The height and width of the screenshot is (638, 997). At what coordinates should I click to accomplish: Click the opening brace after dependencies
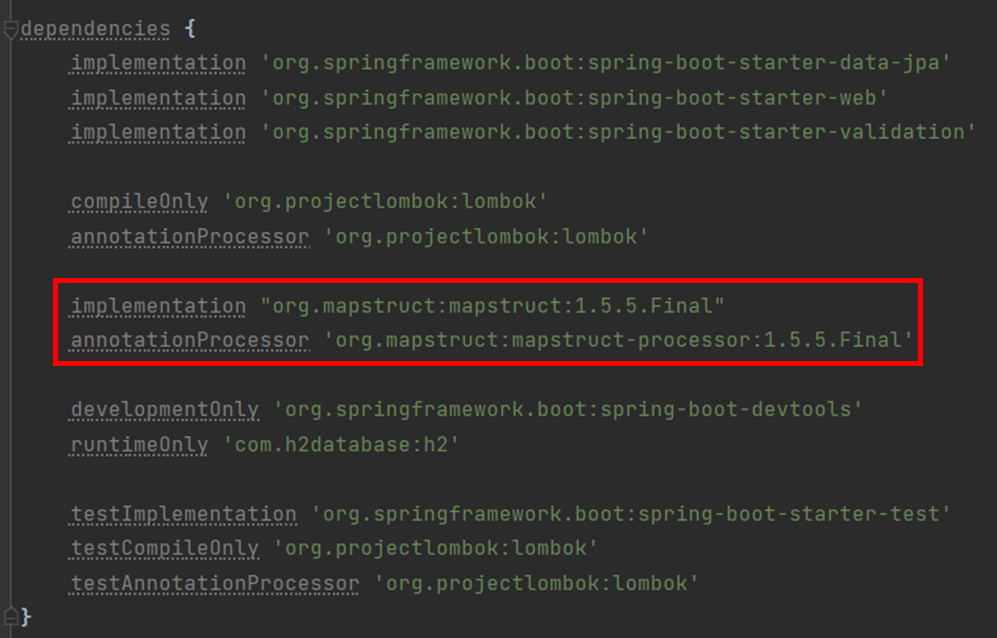(x=190, y=29)
